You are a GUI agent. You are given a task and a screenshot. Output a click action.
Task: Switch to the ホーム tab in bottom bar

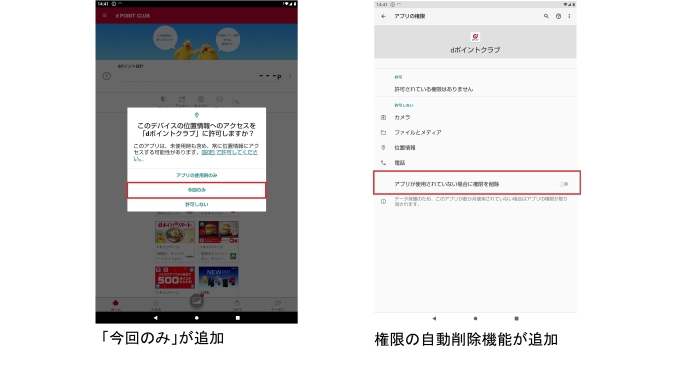[x=116, y=305]
